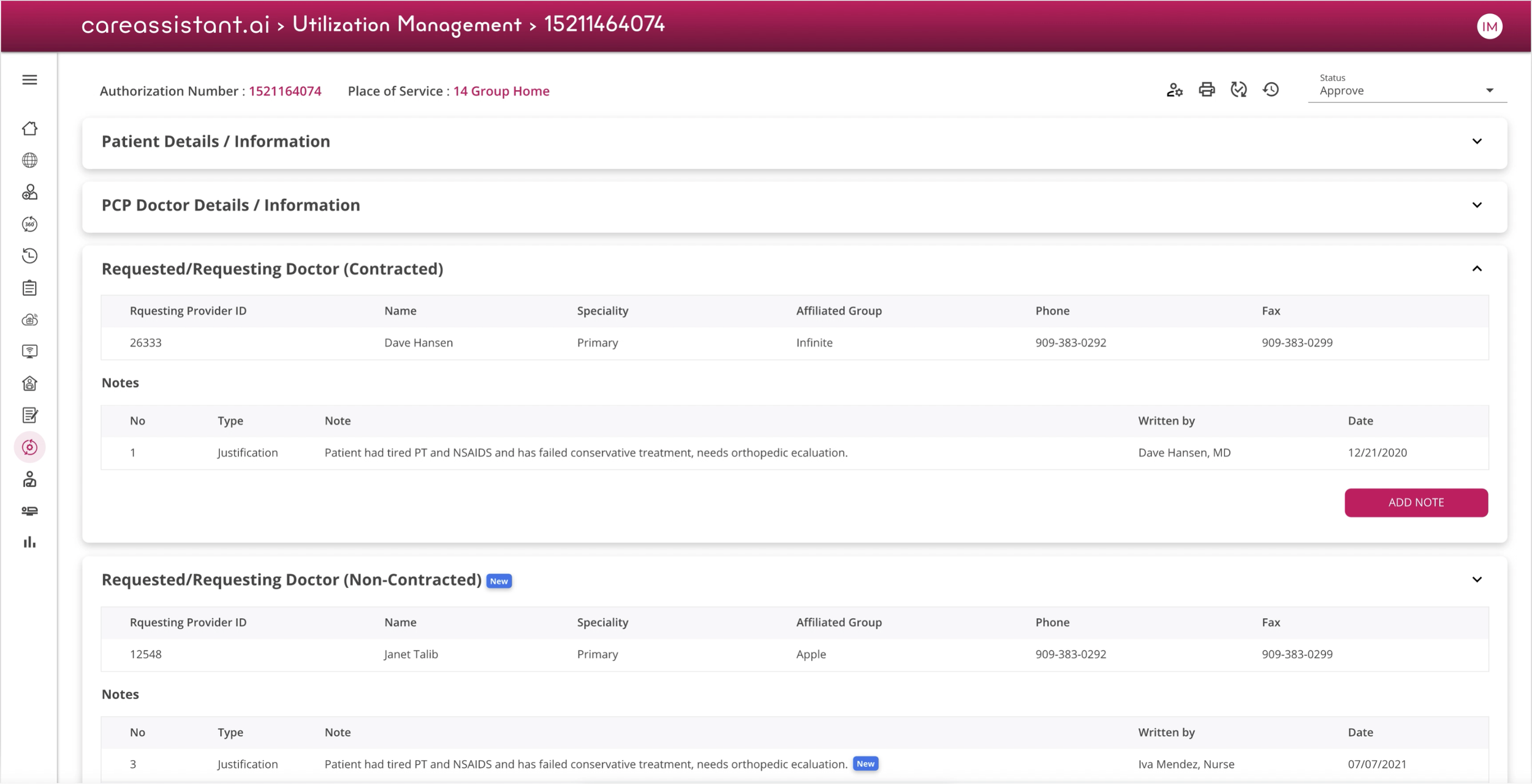Toggle the Non-Contracted doctor section chevron
1532x784 pixels.
coord(1477,579)
